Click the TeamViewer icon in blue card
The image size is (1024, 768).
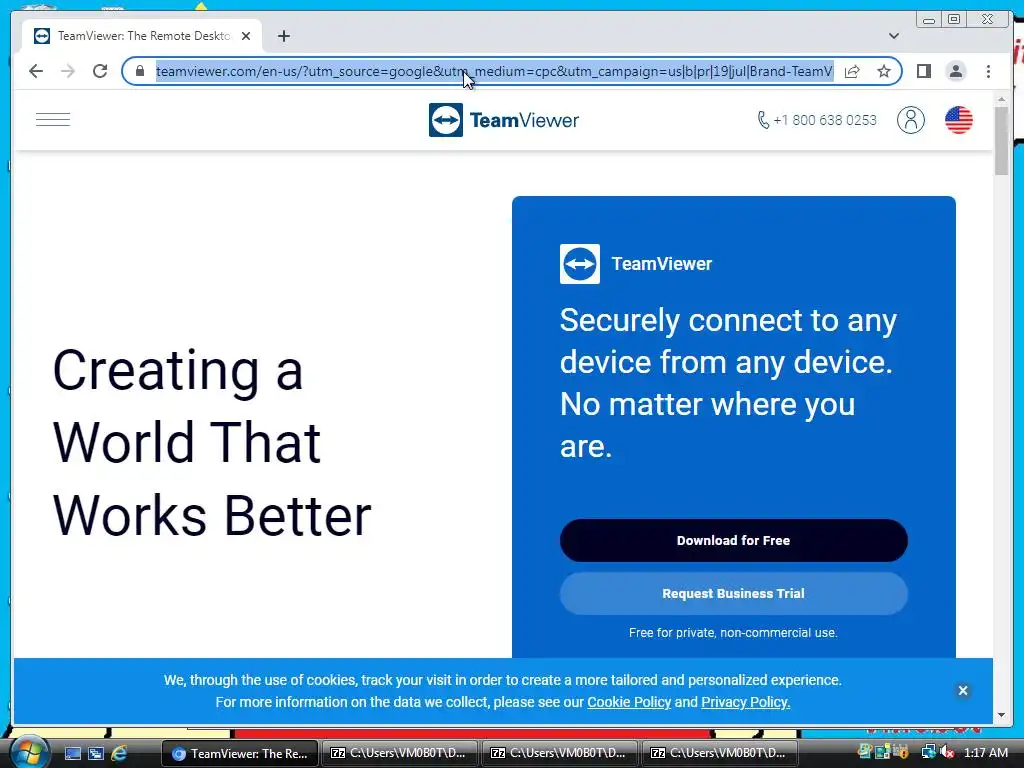pyautogui.click(x=579, y=264)
